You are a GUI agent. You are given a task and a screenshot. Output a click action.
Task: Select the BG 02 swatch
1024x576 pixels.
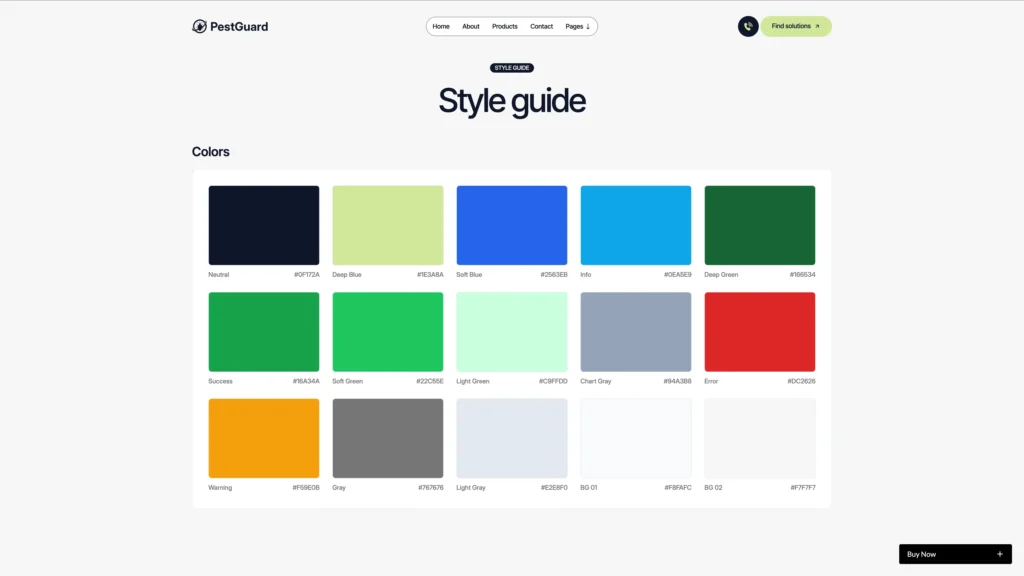(760, 438)
